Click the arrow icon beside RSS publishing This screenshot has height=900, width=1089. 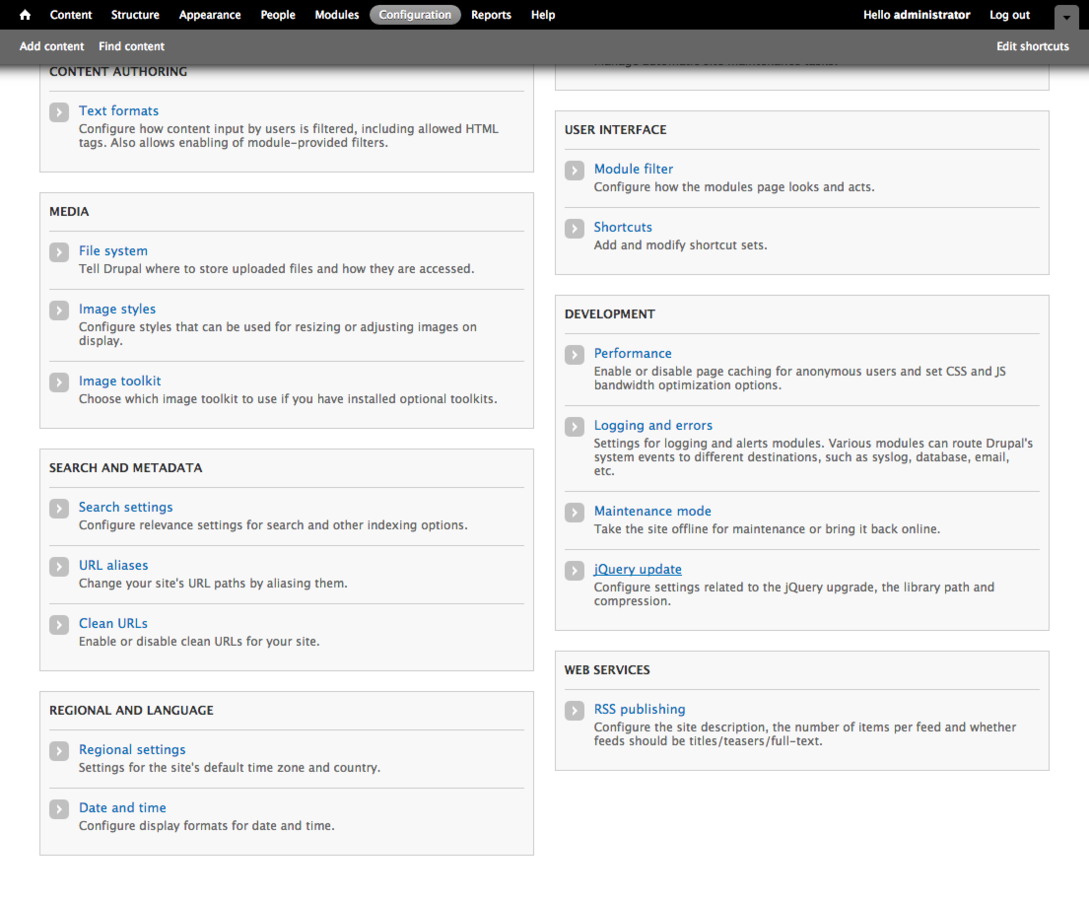tap(574, 710)
